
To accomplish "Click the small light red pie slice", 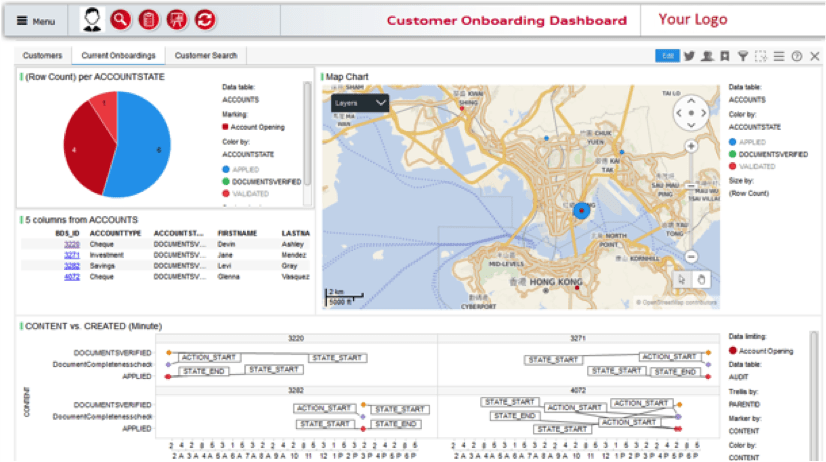I will [x=107, y=110].
